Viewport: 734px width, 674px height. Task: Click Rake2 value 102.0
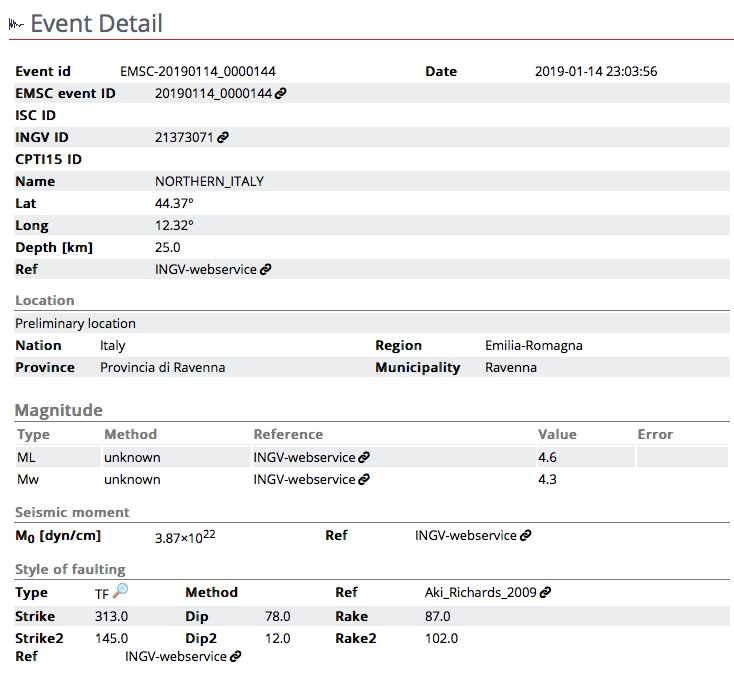pos(441,638)
